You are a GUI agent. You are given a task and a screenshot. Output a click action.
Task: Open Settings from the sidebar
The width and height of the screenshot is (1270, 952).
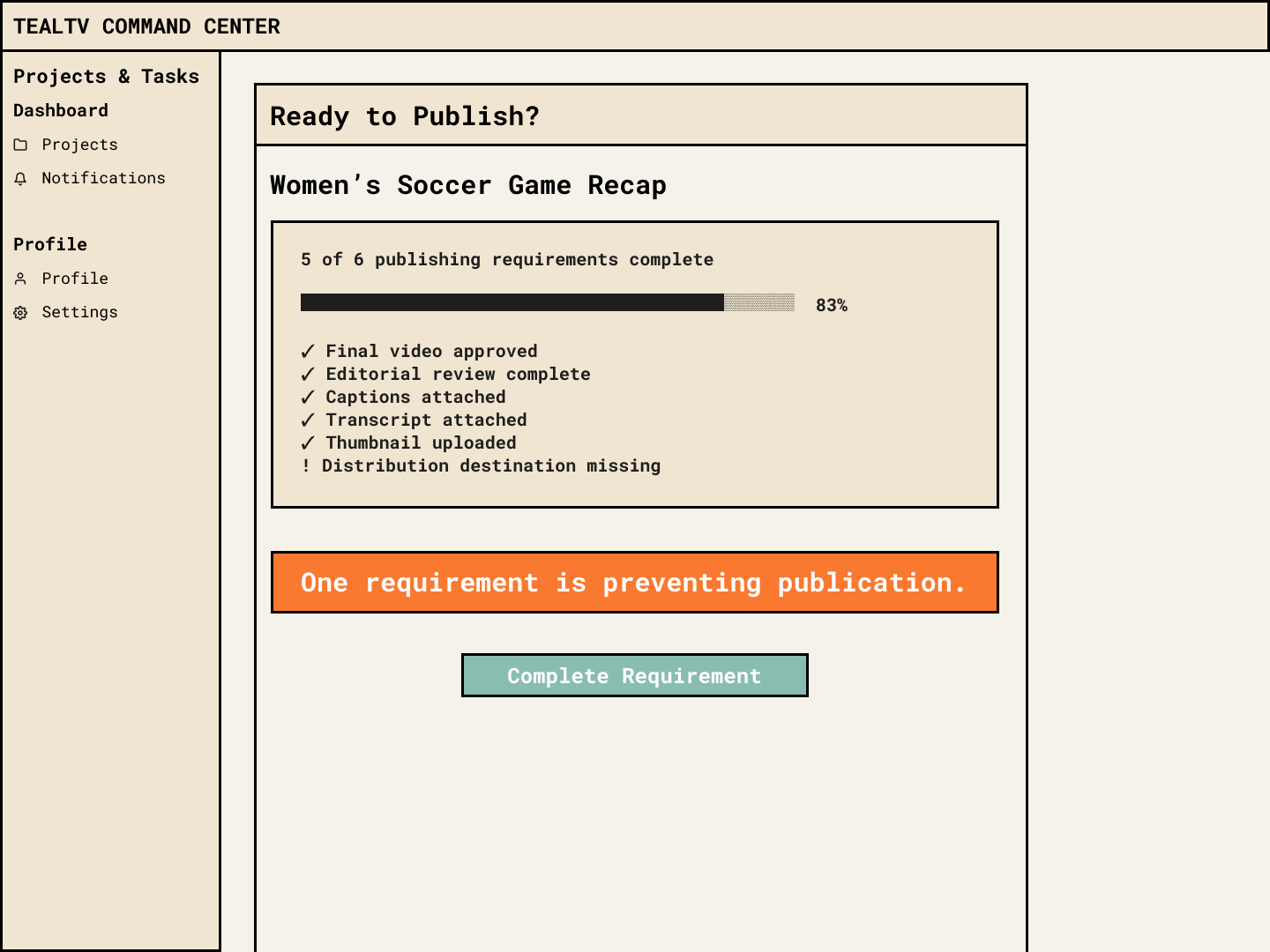point(79,312)
